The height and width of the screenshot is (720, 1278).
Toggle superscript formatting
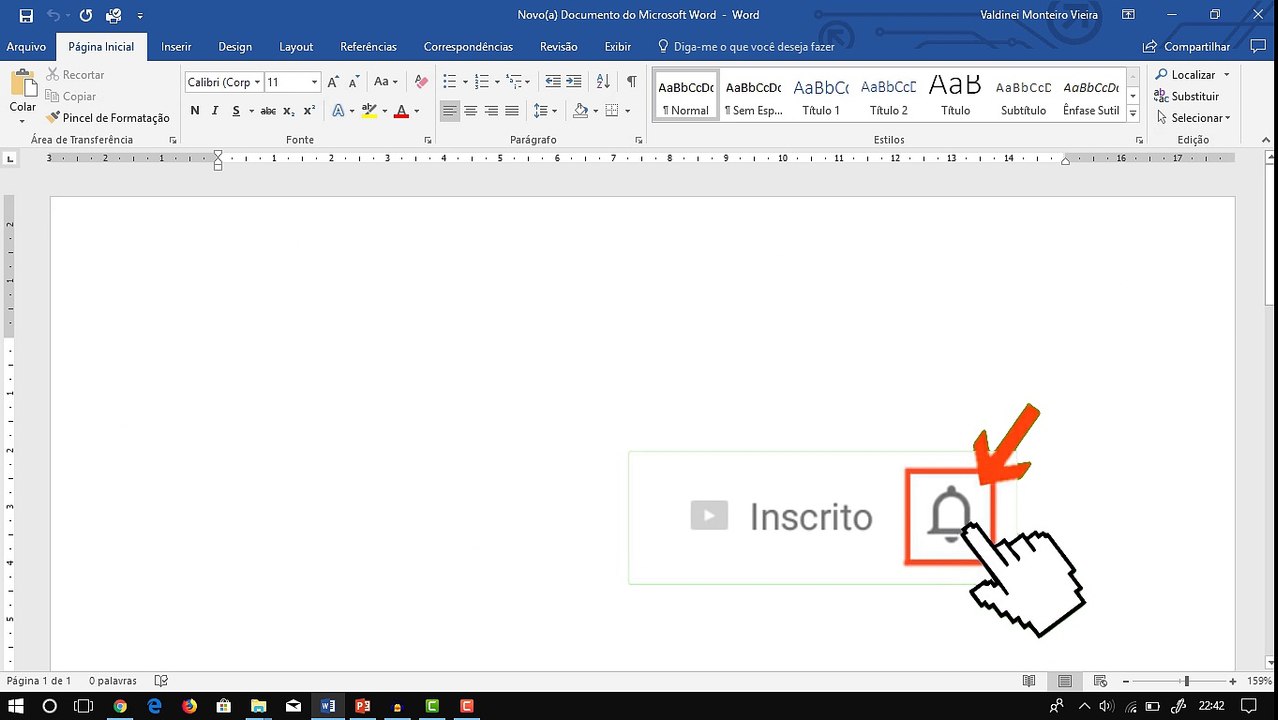click(309, 111)
